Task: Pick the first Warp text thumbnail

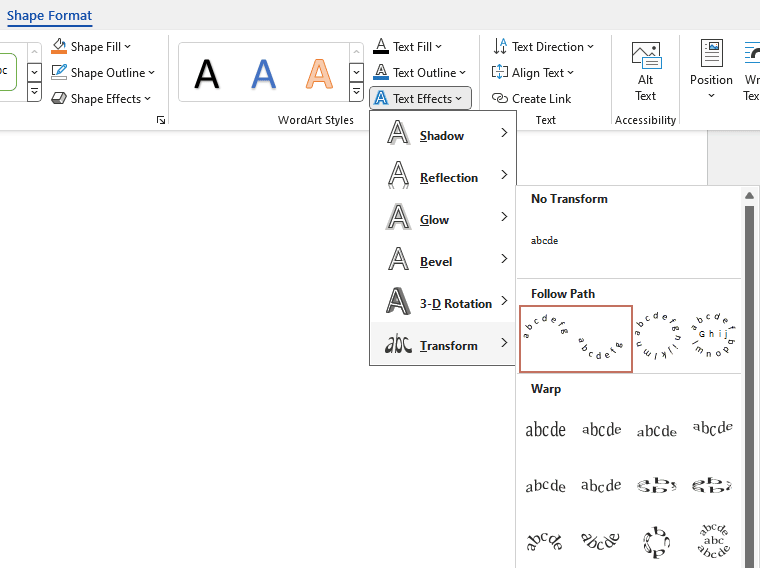Action: [545, 429]
